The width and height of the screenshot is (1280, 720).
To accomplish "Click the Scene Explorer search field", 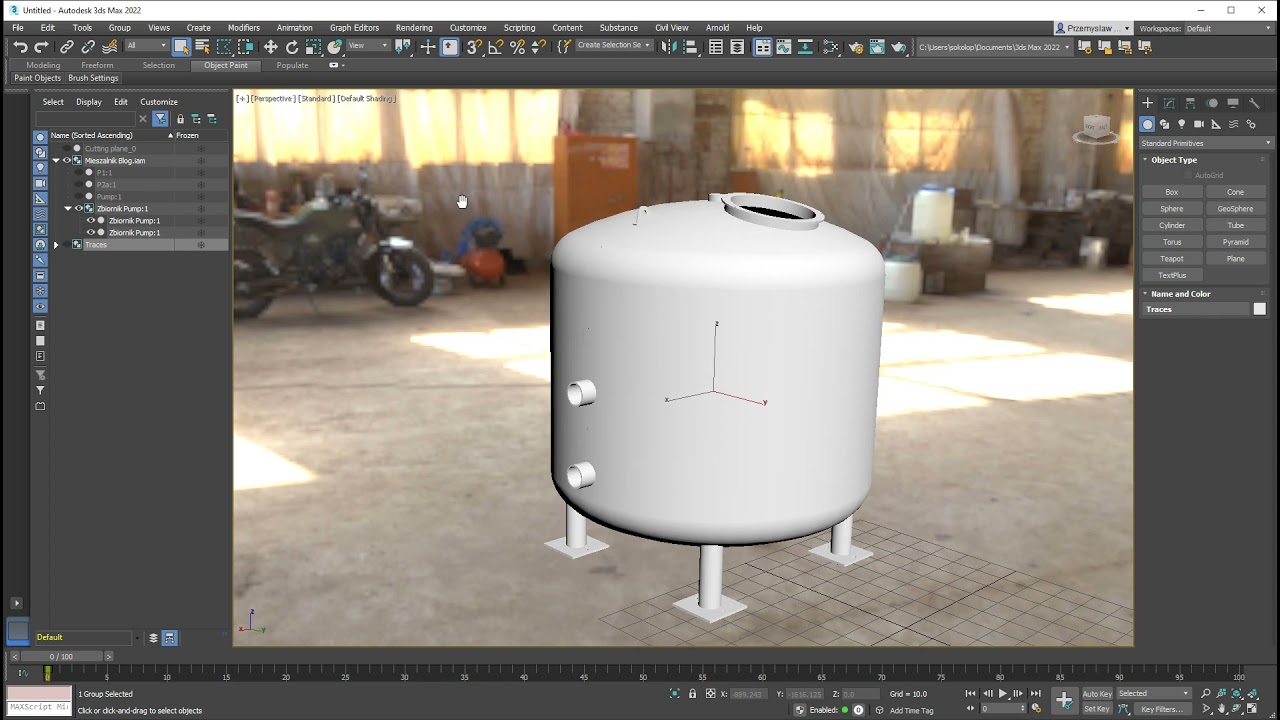I will 85,119.
